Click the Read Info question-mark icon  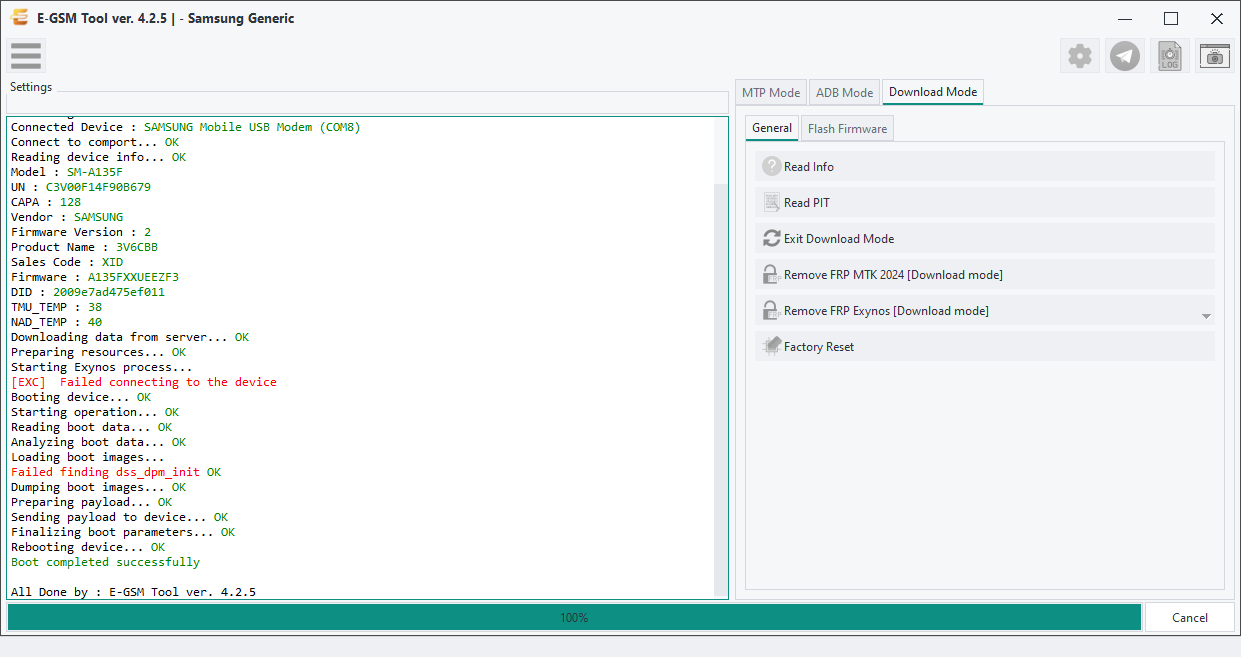pyautogui.click(x=771, y=167)
